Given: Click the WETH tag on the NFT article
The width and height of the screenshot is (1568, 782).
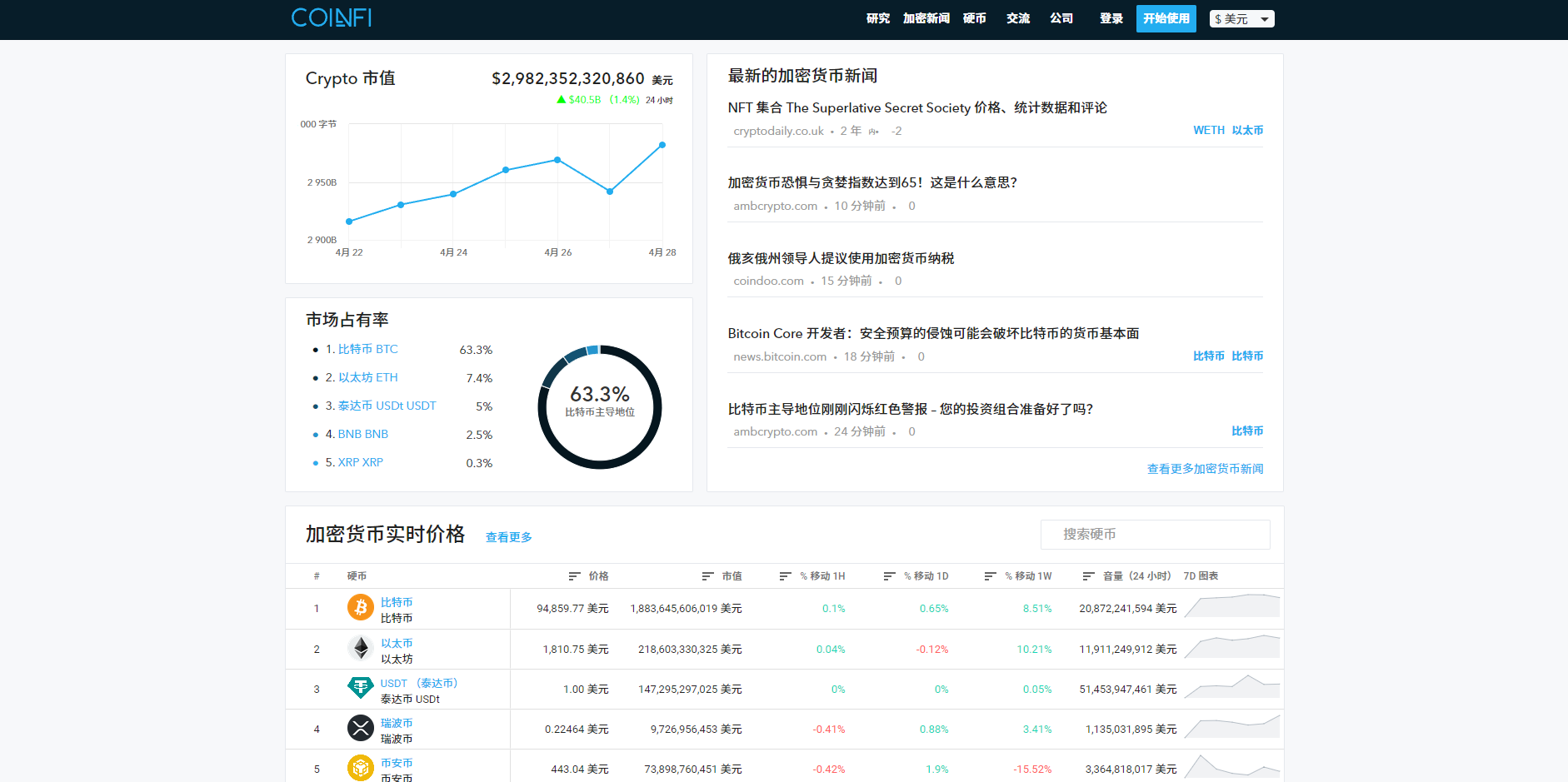Looking at the screenshot, I should point(1209,130).
